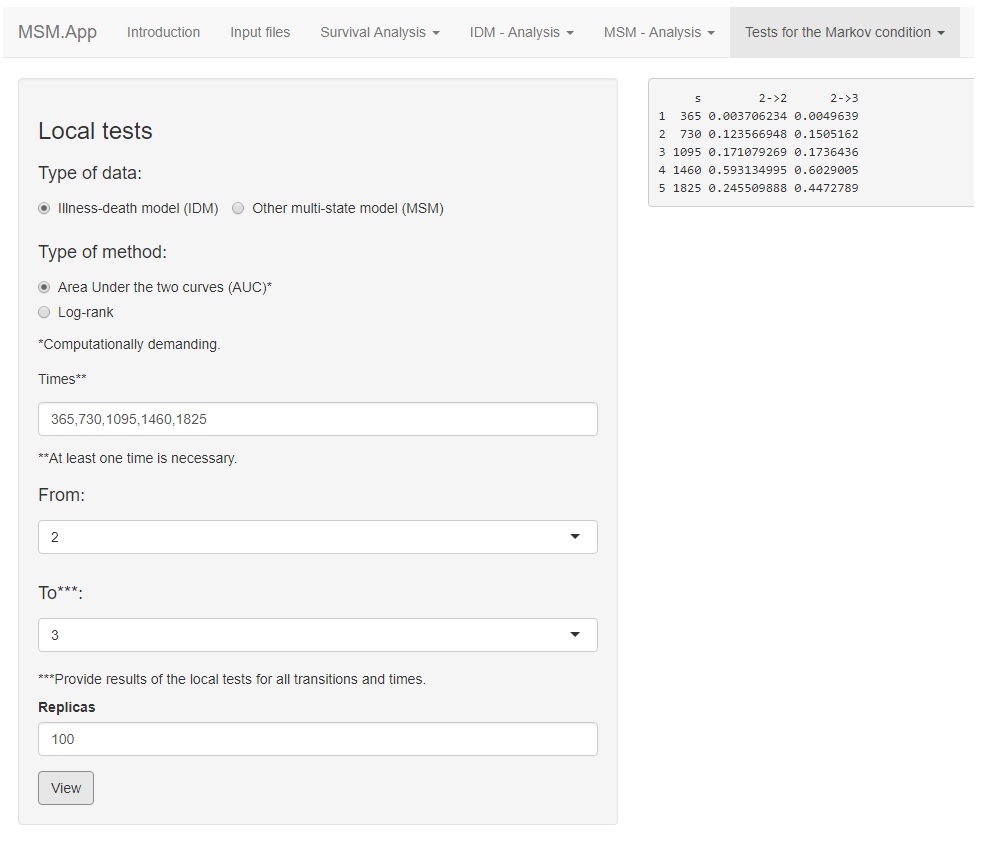Open the Introduction tab
This screenshot has width=981, height=841.
click(x=163, y=32)
